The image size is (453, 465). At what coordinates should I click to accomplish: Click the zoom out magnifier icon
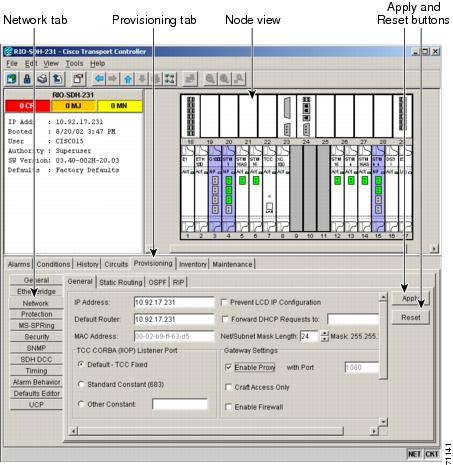point(210,79)
